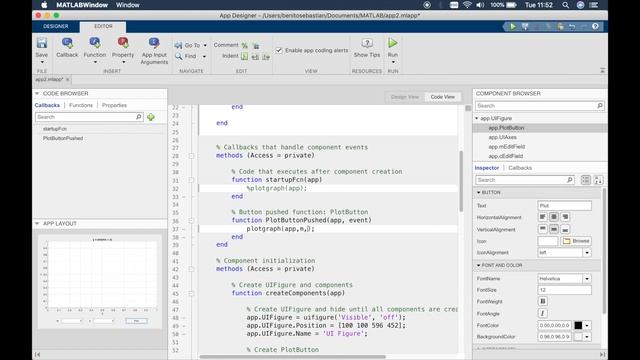Open the Properties tab in Code Browser

[x=114, y=105]
